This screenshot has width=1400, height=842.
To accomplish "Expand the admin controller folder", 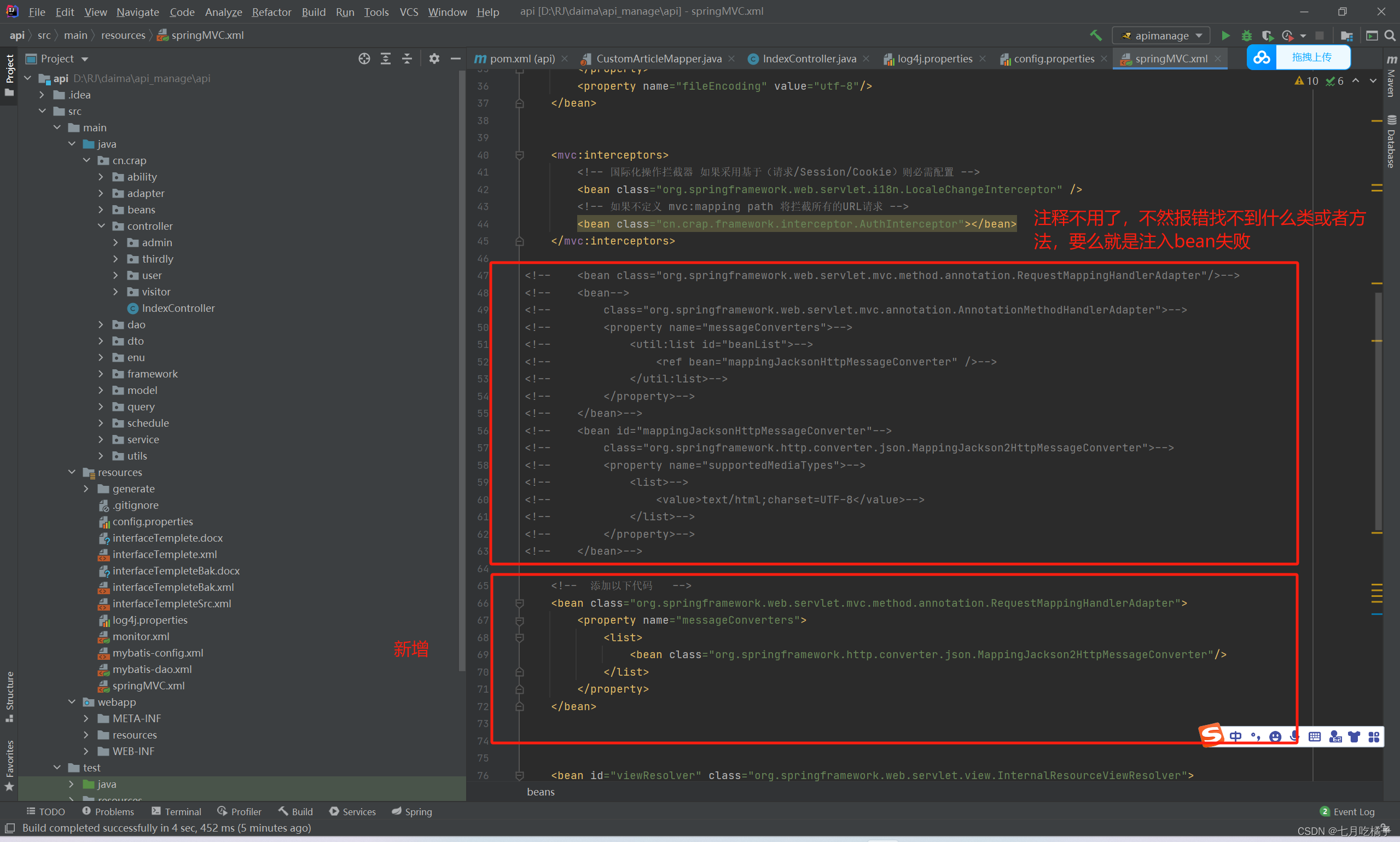I will click(117, 242).
